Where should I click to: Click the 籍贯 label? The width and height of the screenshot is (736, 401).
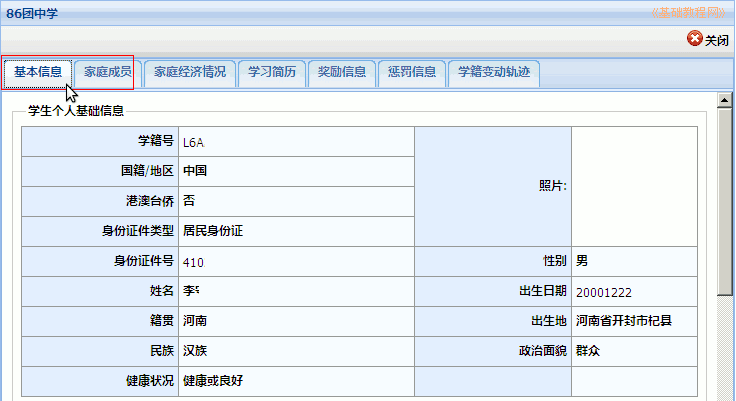coord(162,321)
